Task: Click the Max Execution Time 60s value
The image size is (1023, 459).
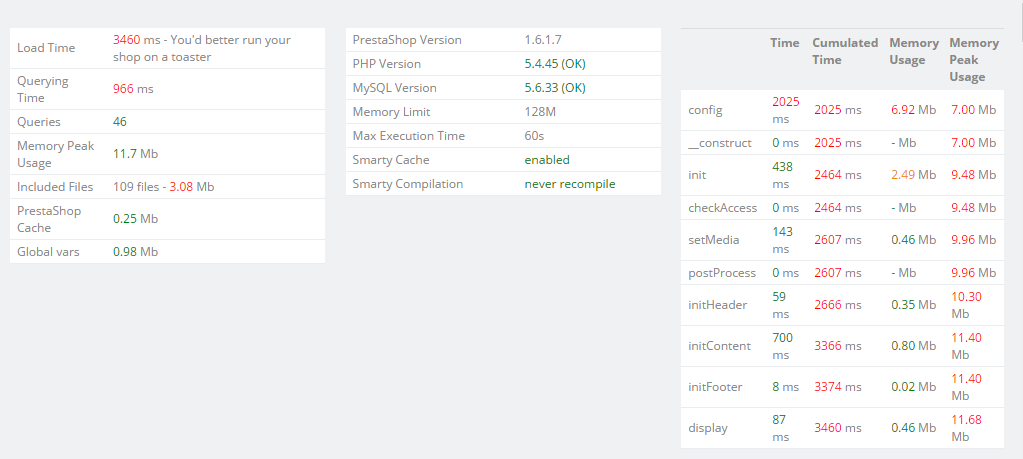Action: 534,136
